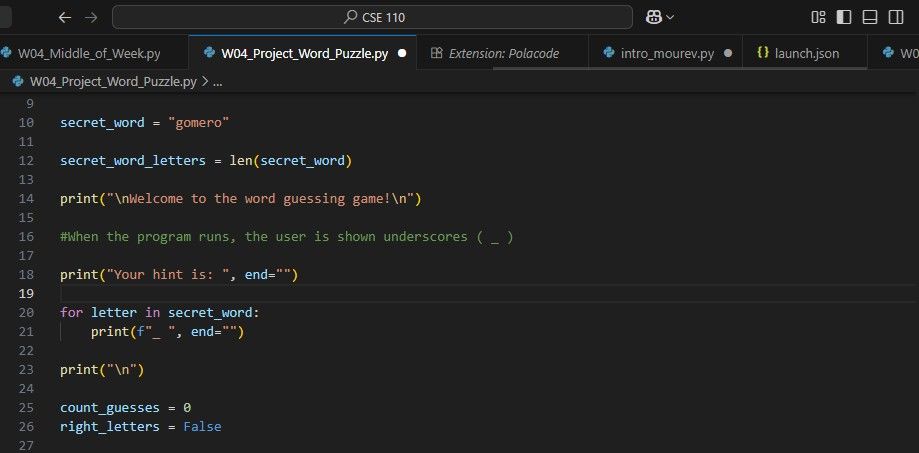Screen dimensions: 919x453
Task: Toggle the primary sidebar visibility
Action: (844, 17)
